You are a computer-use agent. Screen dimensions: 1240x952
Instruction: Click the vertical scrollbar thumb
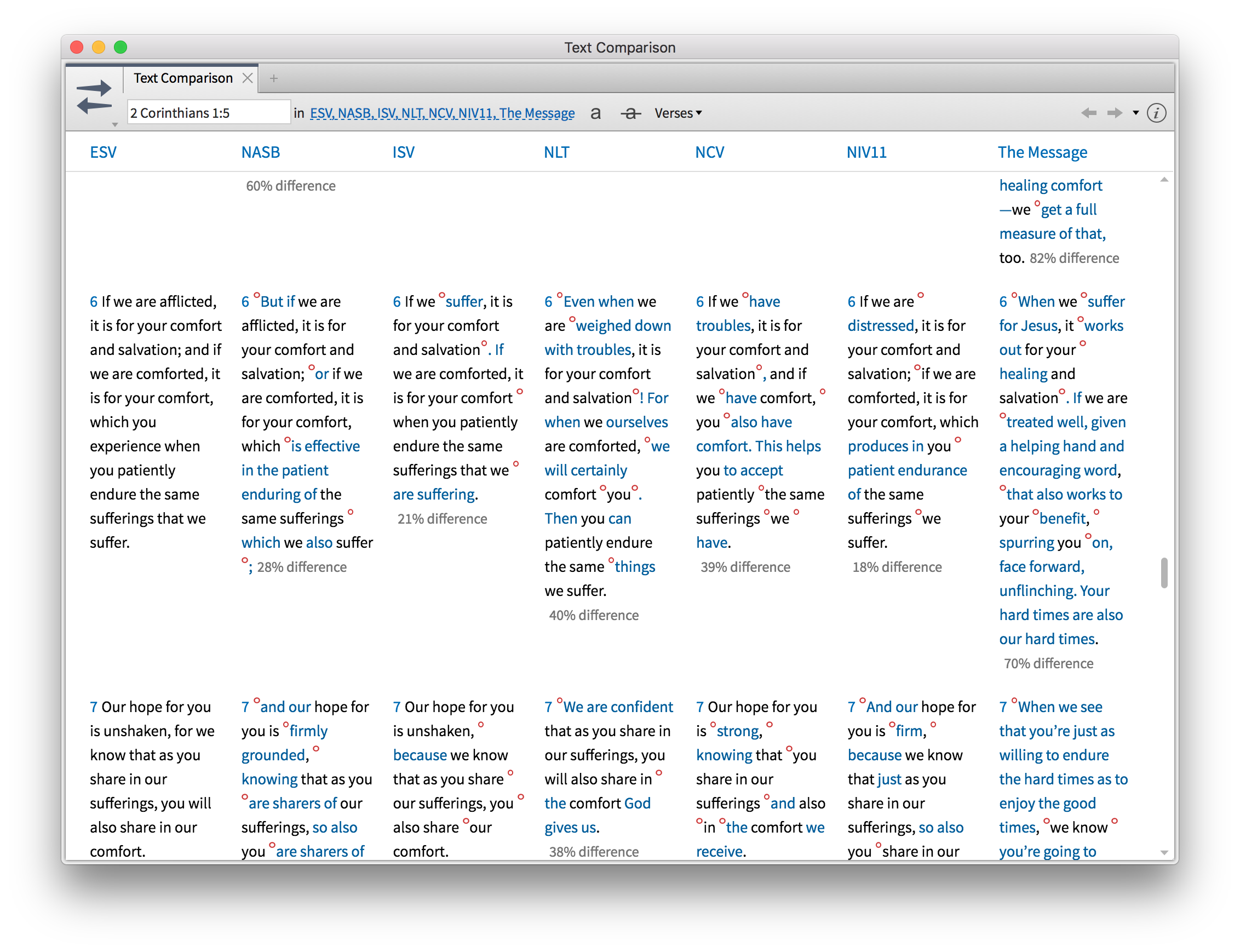(1164, 573)
